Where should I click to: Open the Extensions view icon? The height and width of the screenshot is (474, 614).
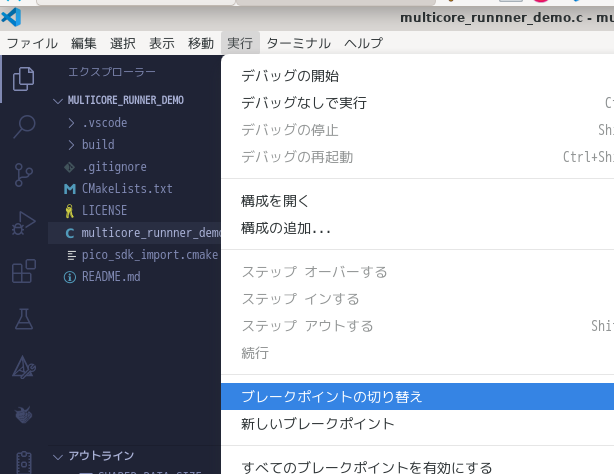click(x=23, y=271)
